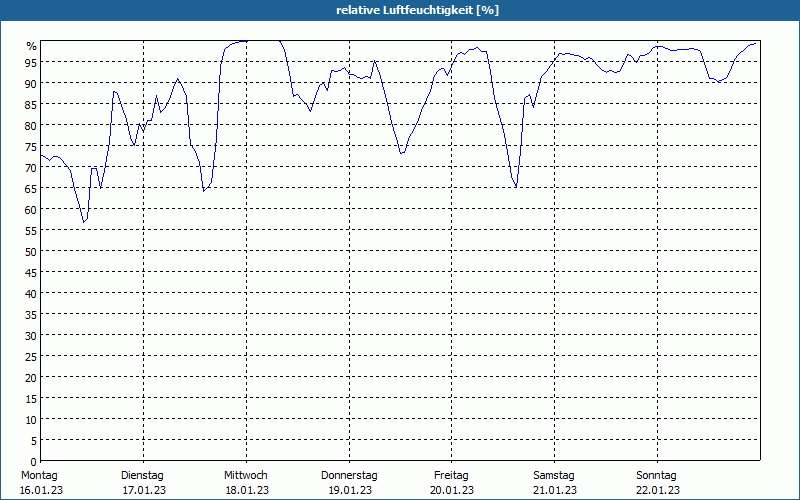Click the y-axis value 85
The image size is (800, 500).
pos(31,105)
